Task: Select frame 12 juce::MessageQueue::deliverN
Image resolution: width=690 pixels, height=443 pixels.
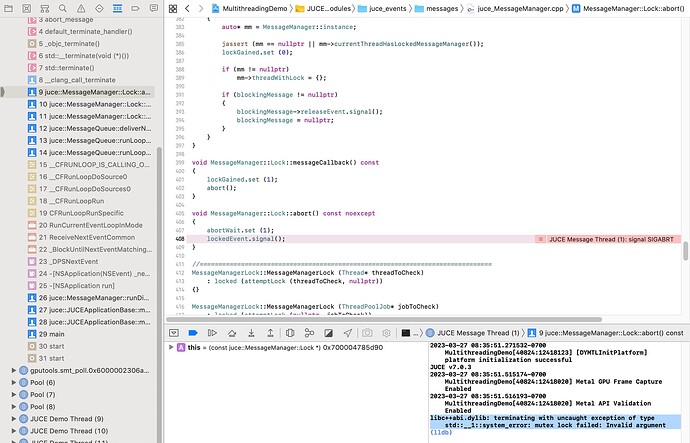Action: coord(89,128)
